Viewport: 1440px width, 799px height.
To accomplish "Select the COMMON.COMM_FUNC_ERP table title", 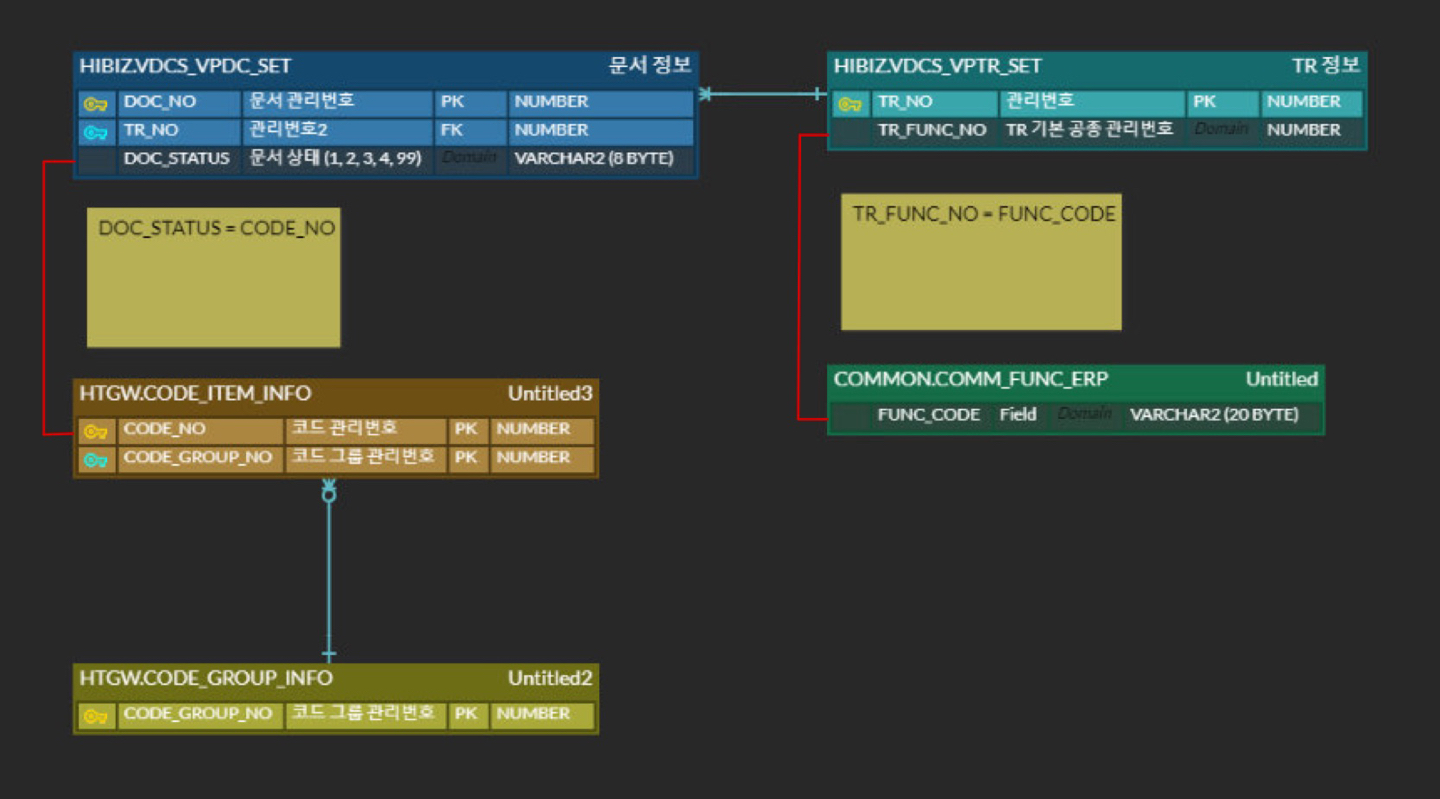I will click(971, 379).
